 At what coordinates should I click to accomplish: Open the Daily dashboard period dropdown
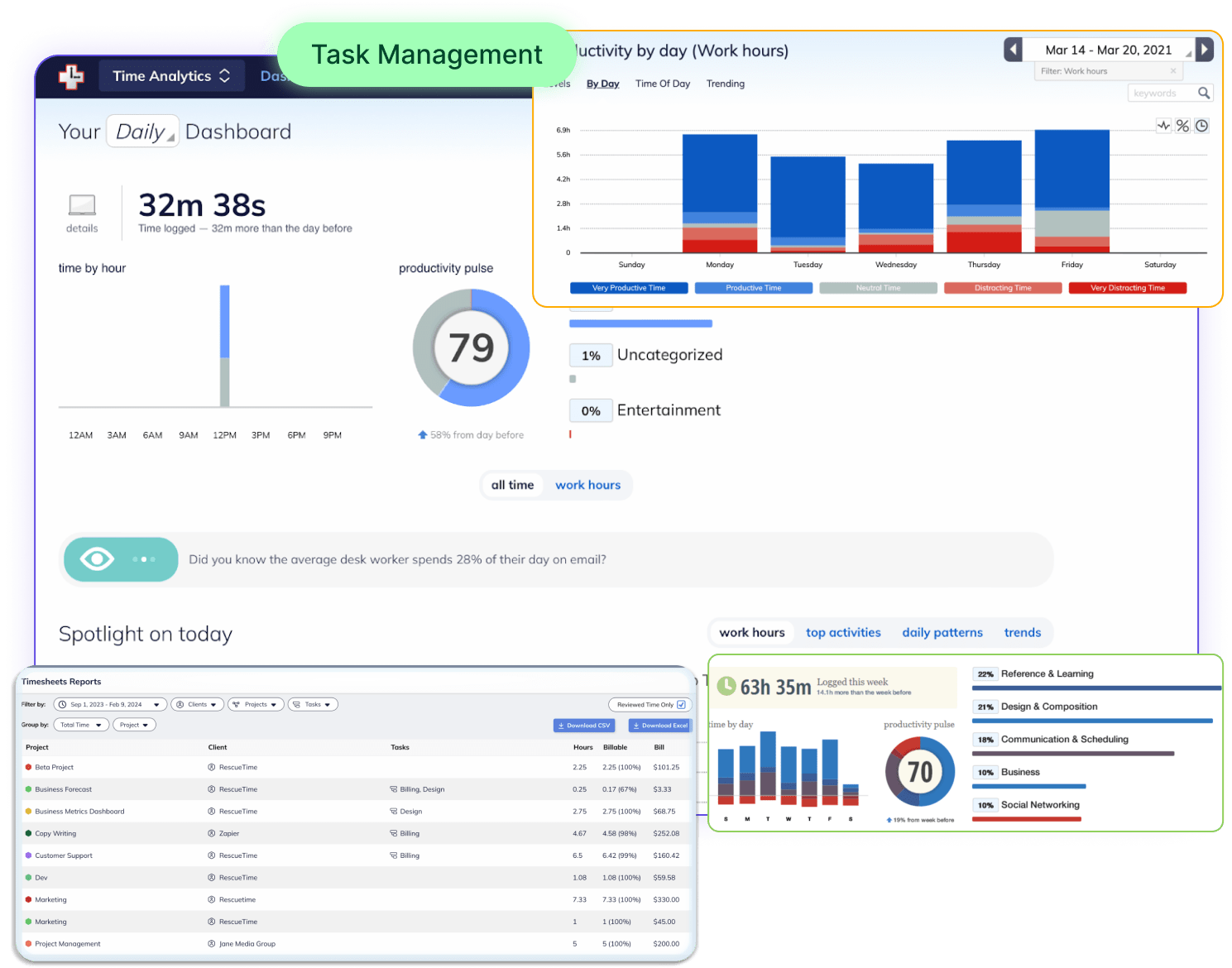pos(143,132)
